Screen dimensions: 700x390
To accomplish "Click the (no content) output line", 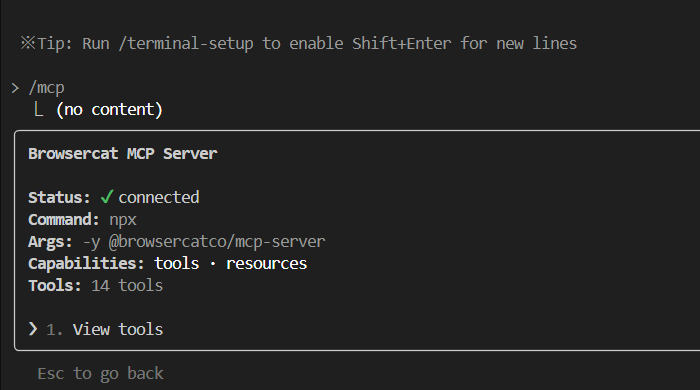I will [x=109, y=109].
